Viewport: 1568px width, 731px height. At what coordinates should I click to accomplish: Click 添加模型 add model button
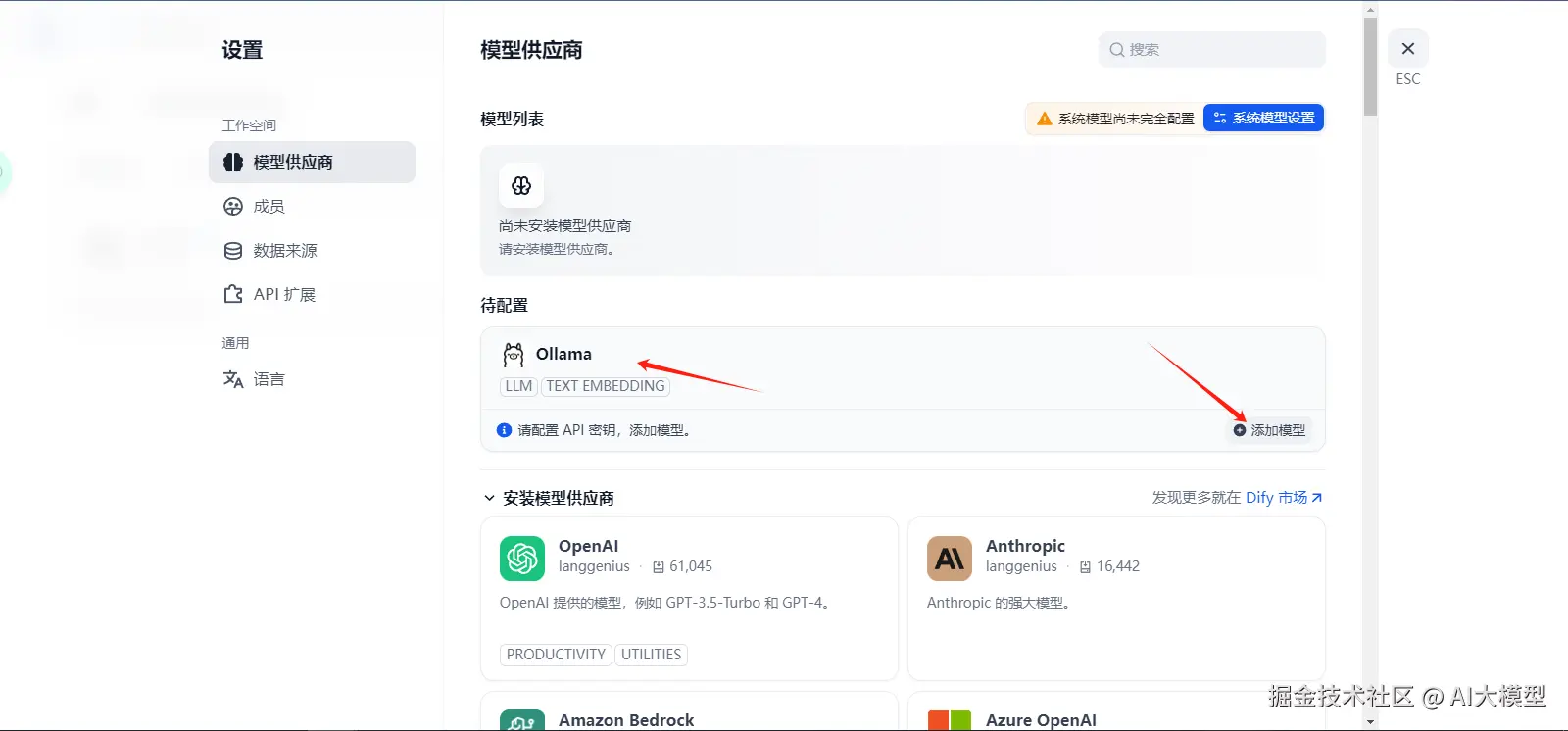pyautogui.click(x=1269, y=430)
